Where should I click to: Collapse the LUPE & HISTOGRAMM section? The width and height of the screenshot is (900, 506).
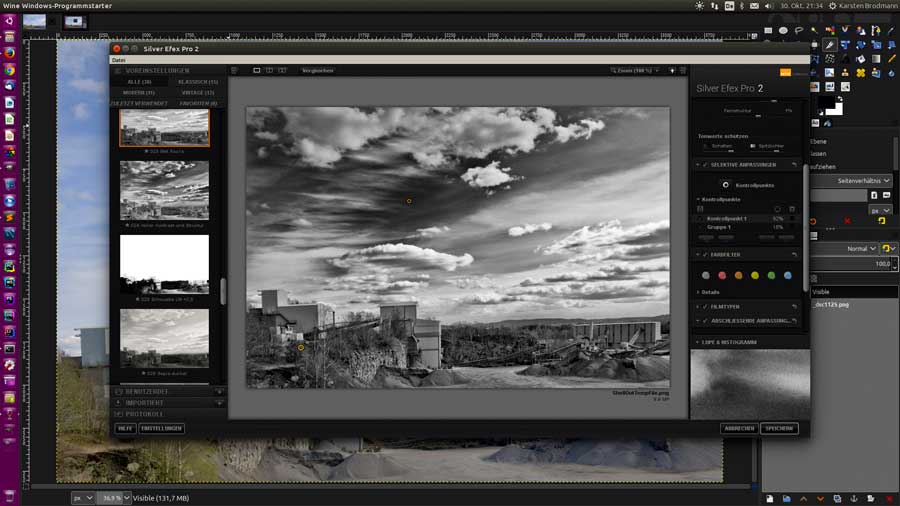(698, 342)
